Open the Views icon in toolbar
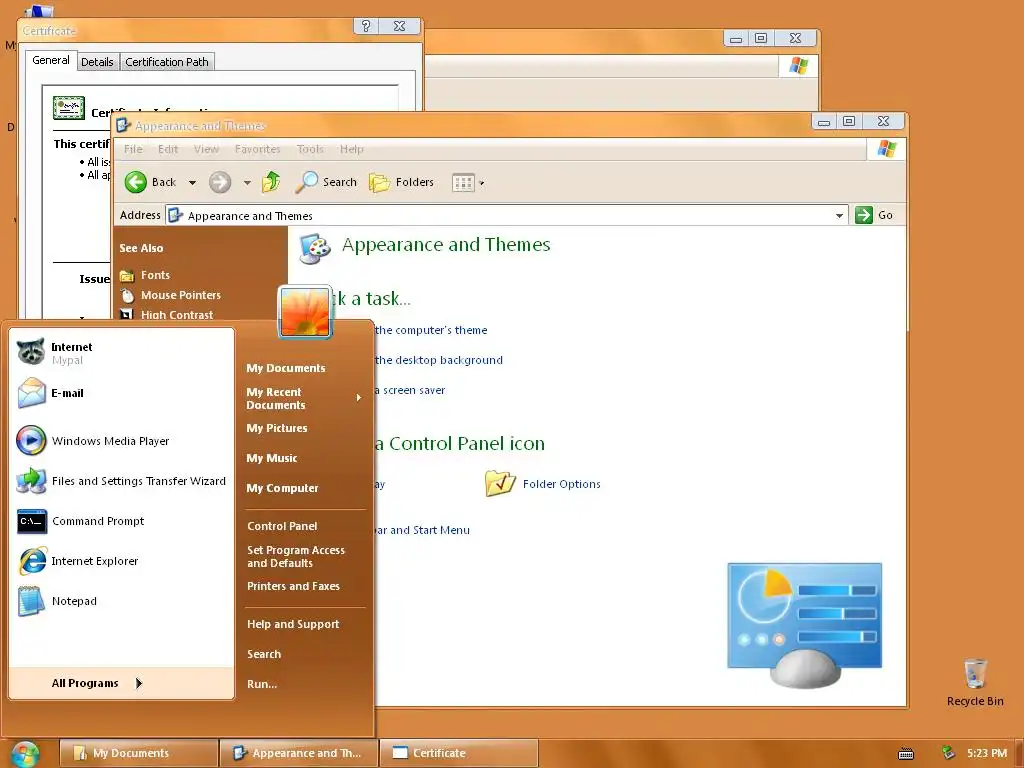The width and height of the screenshot is (1024, 768). tap(463, 183)
